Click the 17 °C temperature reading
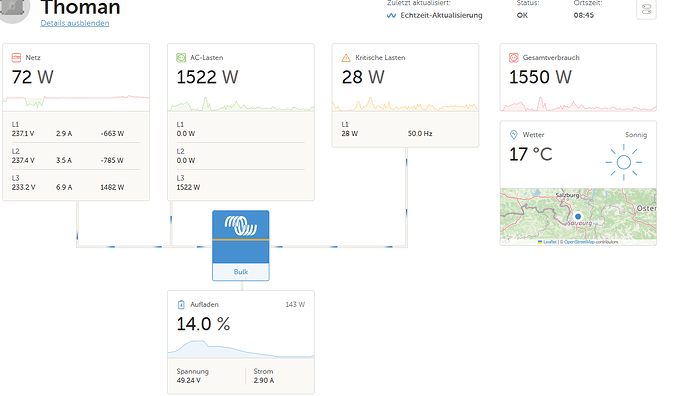The height and width of the screenshot is (396, 689). [530, 154]
